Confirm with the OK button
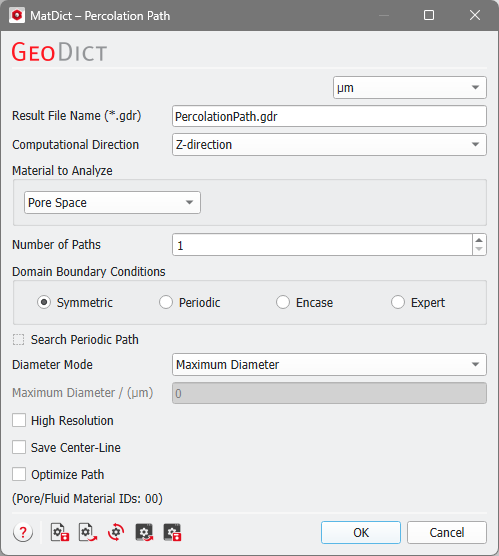The image size is (499, 556). tap(361, 532)
